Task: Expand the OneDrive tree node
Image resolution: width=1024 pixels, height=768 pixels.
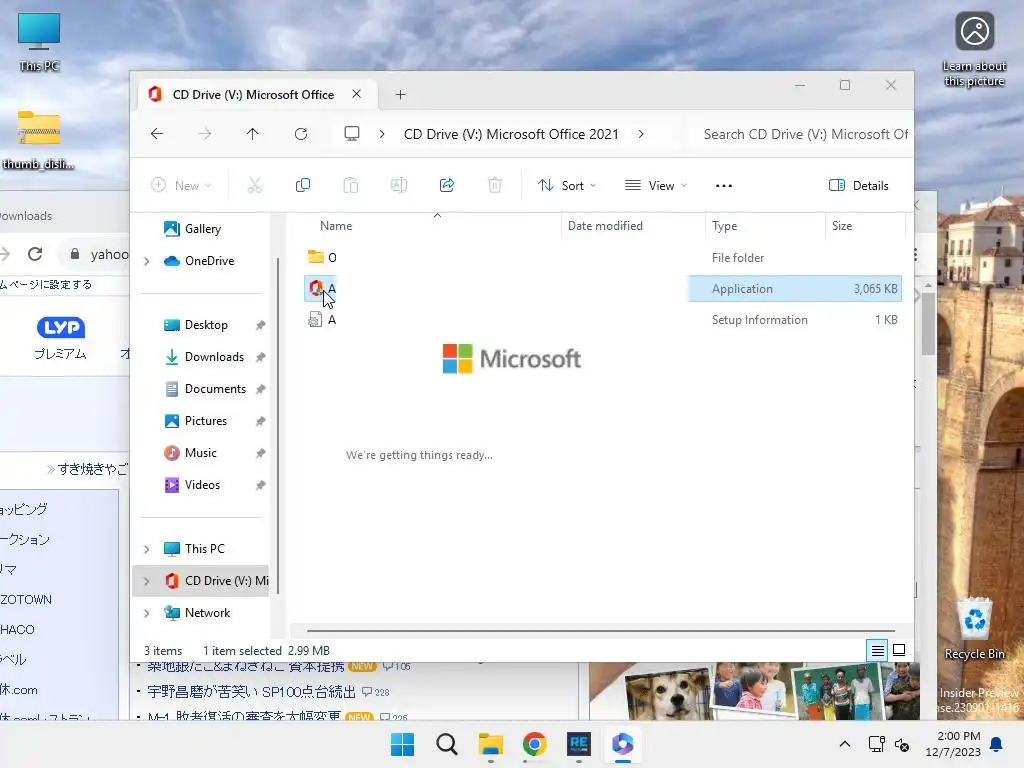Action: click(x=147, y=261)
